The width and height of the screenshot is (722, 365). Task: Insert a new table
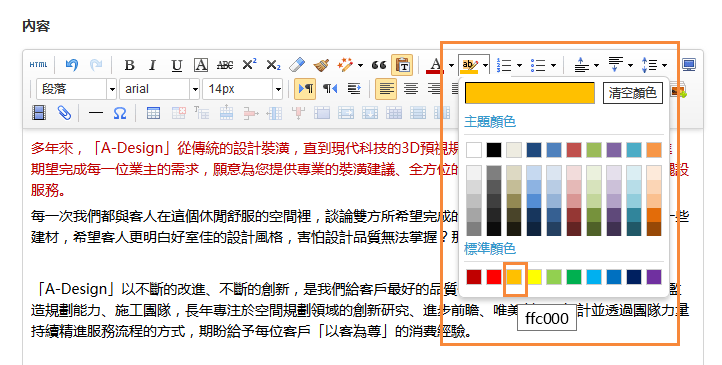153,113
